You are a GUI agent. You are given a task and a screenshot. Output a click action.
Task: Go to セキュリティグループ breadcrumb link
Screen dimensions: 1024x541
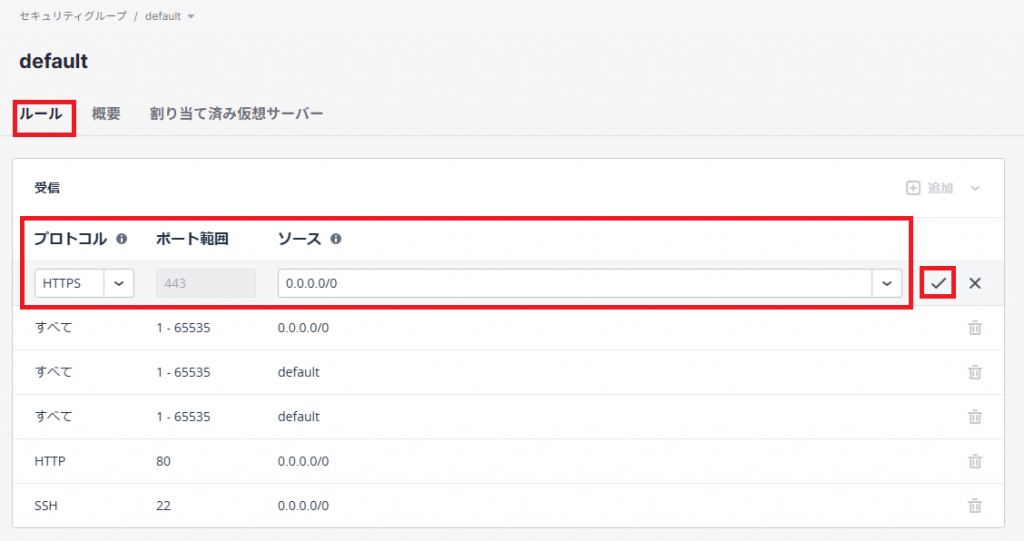point(73,17)
